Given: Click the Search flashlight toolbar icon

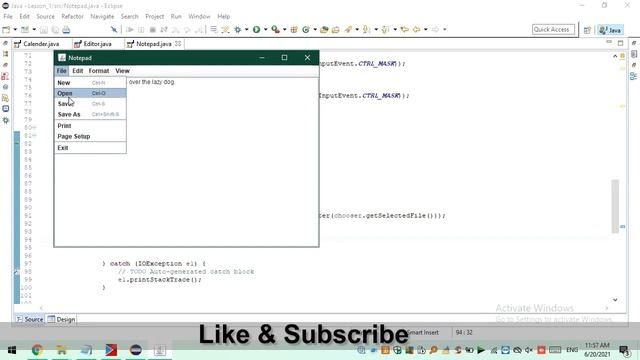Looking at the screenshot, I should pos(348,29).
